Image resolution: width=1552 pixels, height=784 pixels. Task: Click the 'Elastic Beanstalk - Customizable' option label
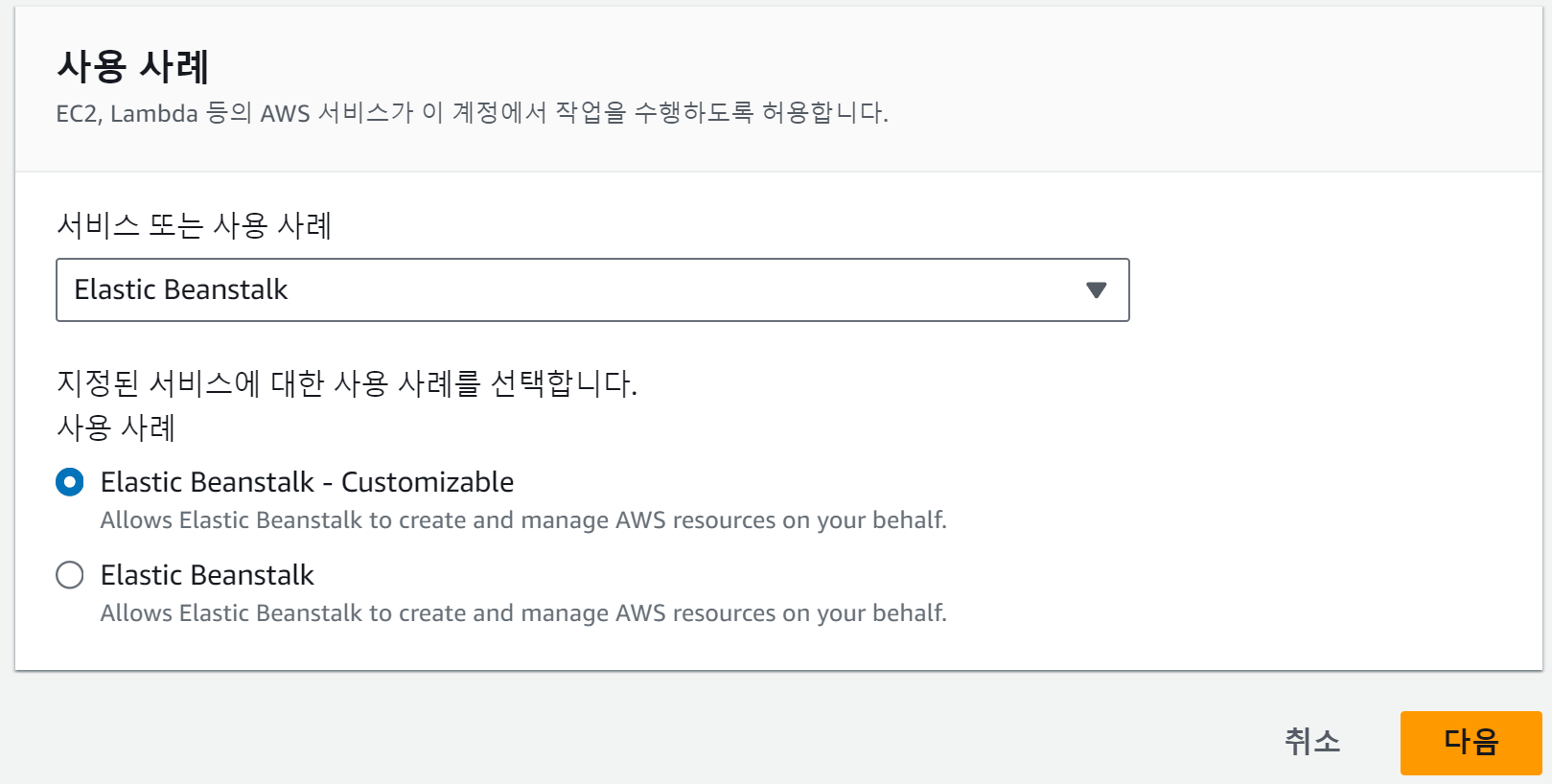[307, 482]
